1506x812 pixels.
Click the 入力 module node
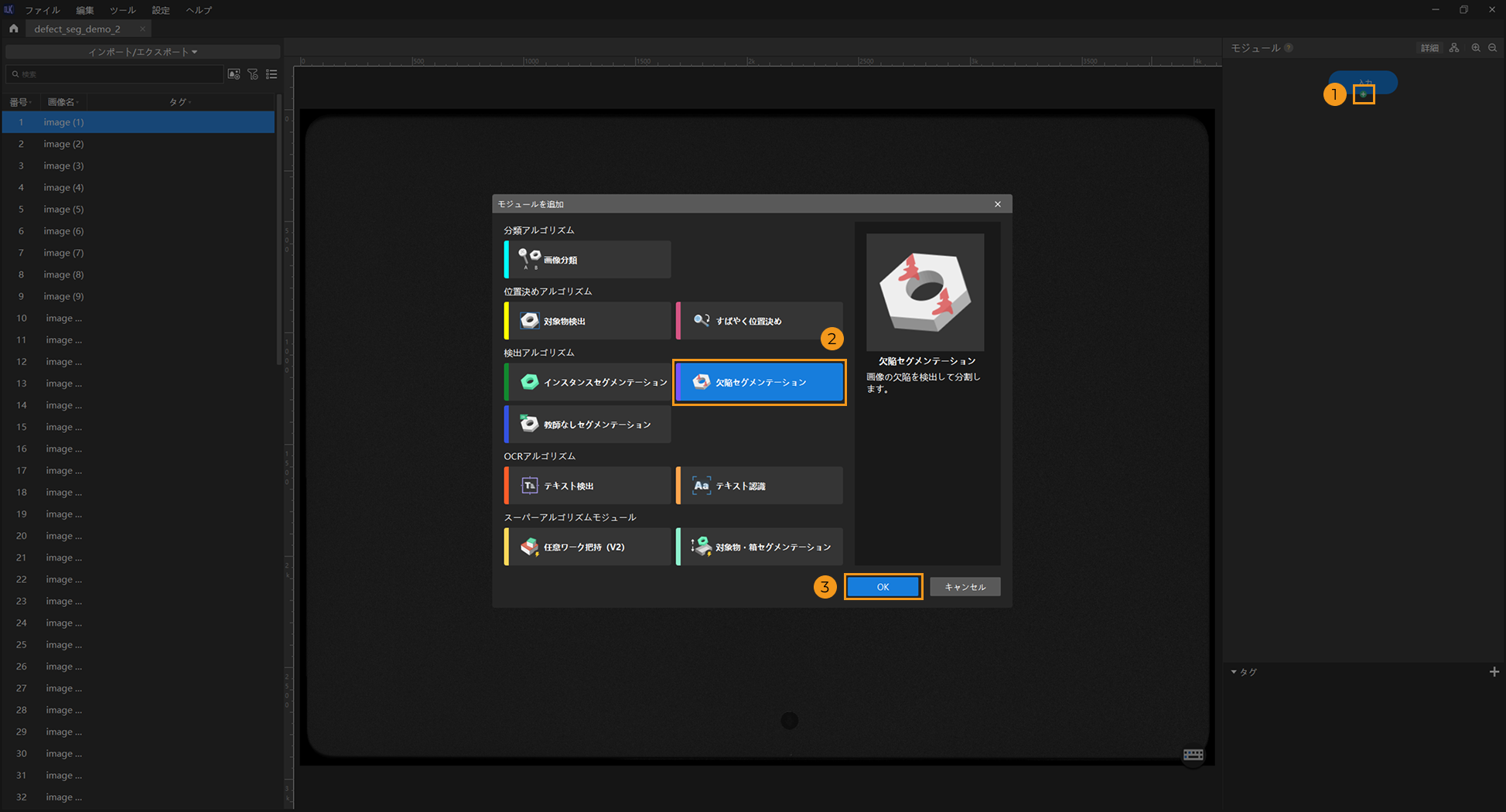pyautogui.click(x=1364, y=81)
